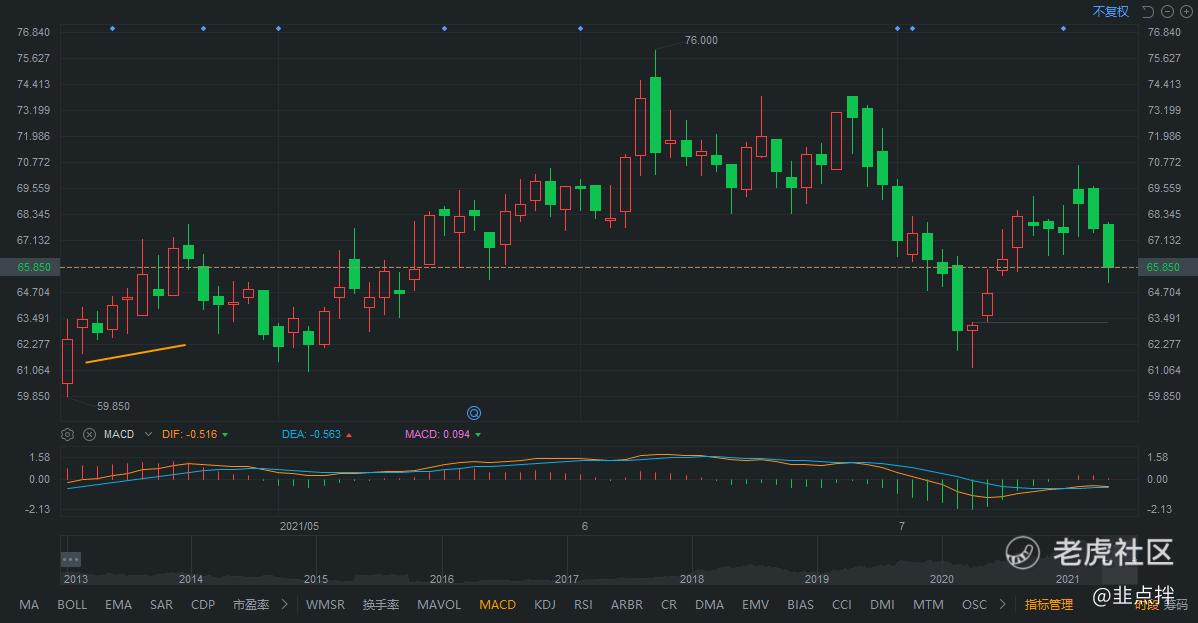The image size is (1198, 623).
Task: Switch sub-chart to MAVOL
Action: tap(439, 605)
